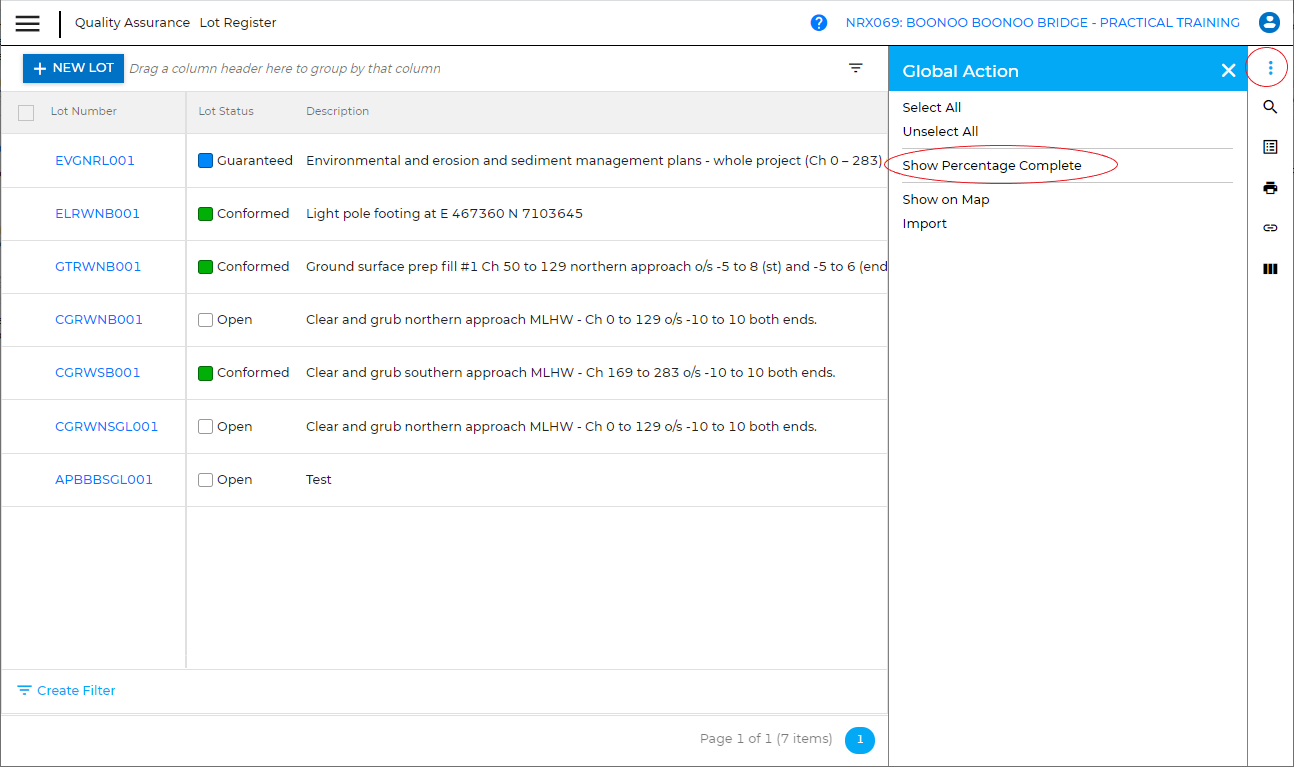Viewport: 1294px width, 767px height.
Task: Close the Global Action panel
Action: pyautogui.click(x=1228, y=70)
